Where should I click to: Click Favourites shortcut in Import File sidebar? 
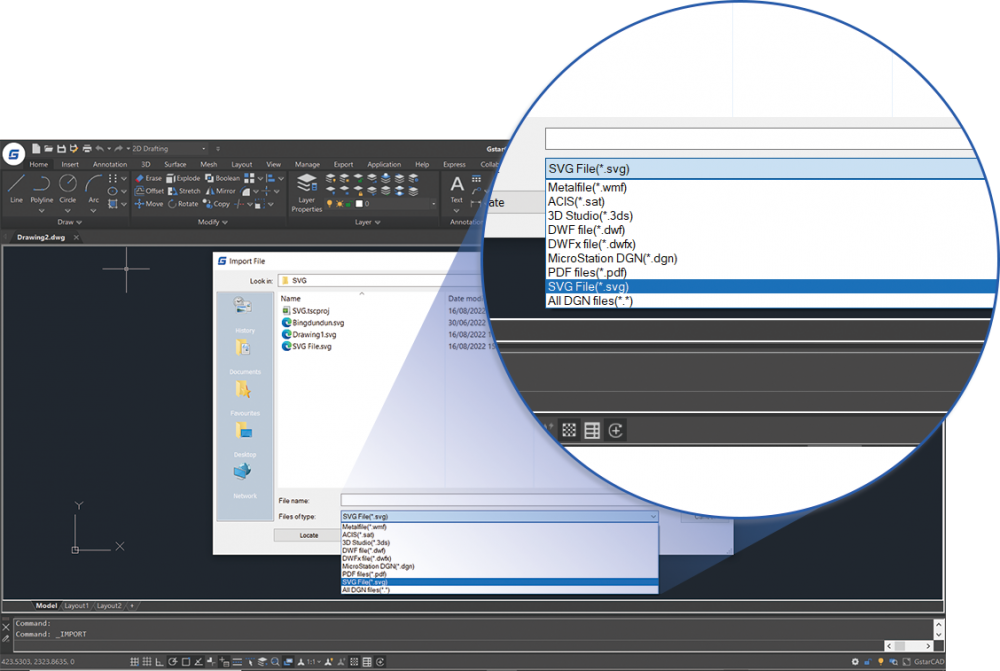tap(244, 398)
